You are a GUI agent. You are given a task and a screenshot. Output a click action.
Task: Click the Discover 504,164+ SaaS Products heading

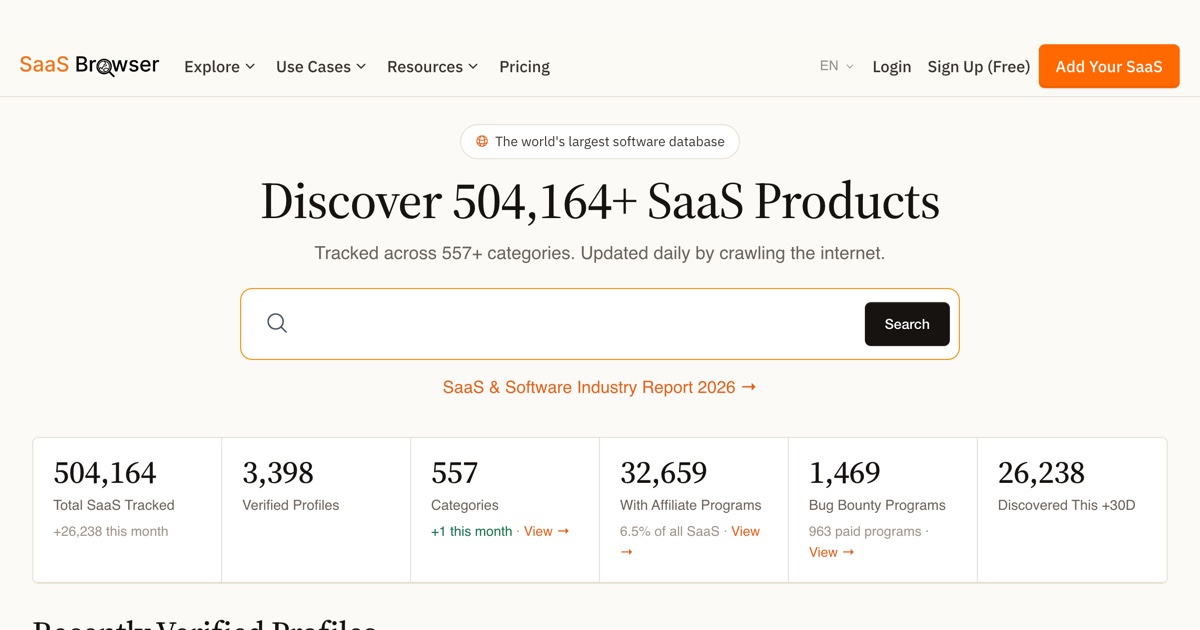pyautogui.click(x=600, y=201)
